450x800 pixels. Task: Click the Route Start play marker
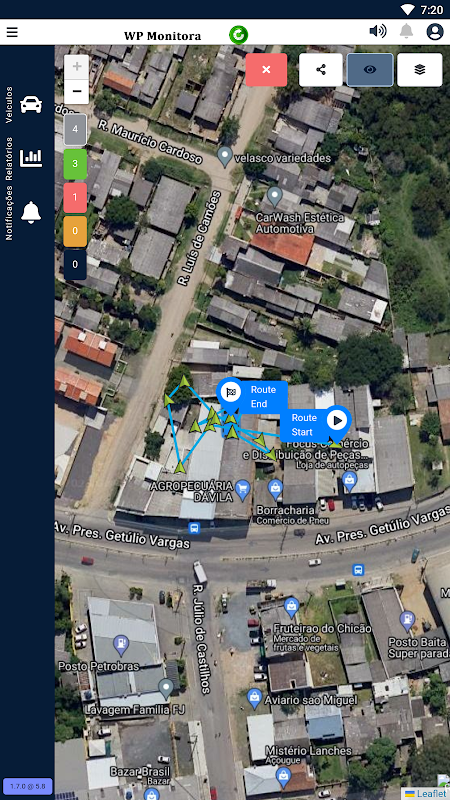tap(337, 421)
